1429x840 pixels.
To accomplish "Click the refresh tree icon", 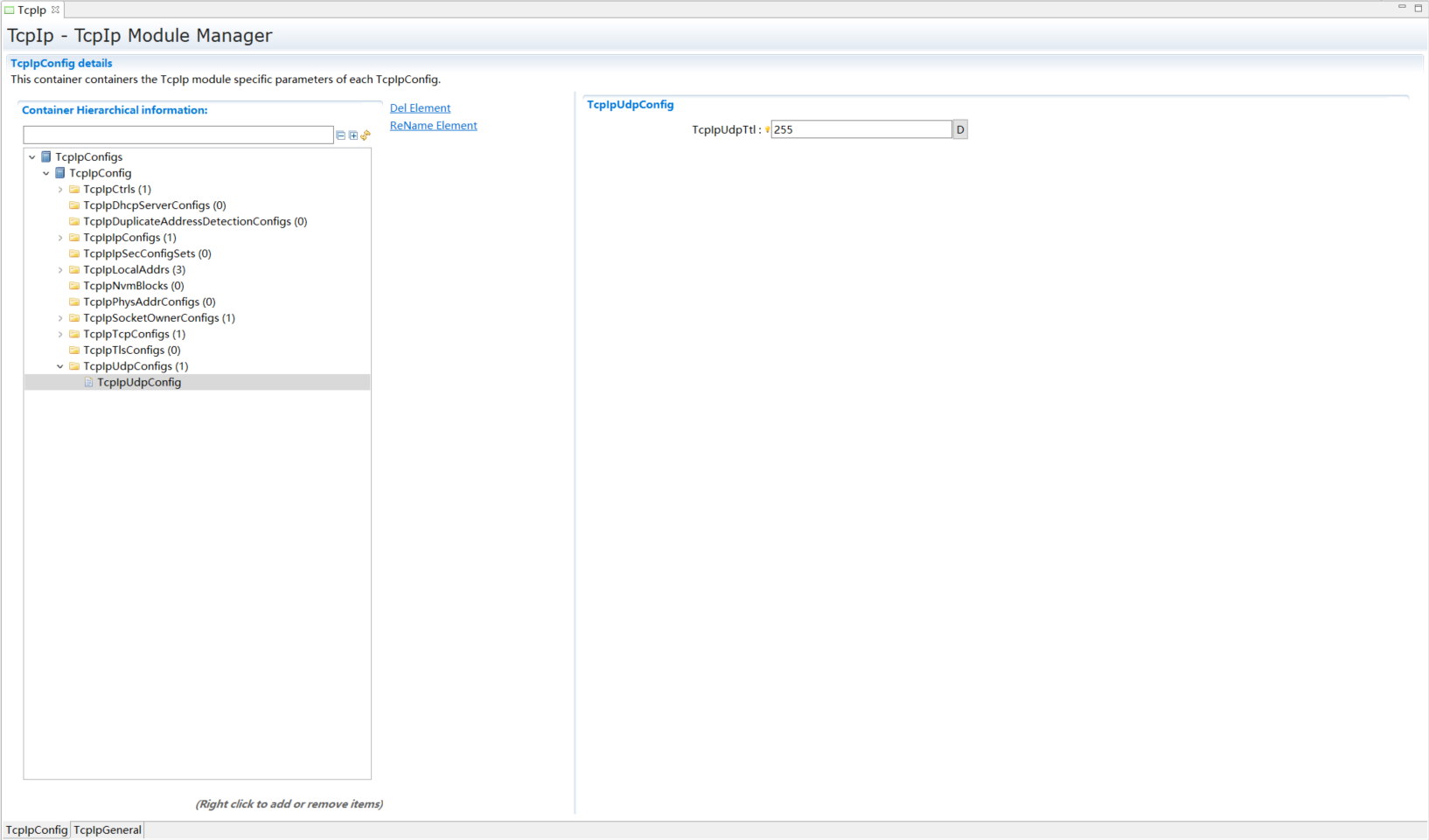I will point(366,135).
